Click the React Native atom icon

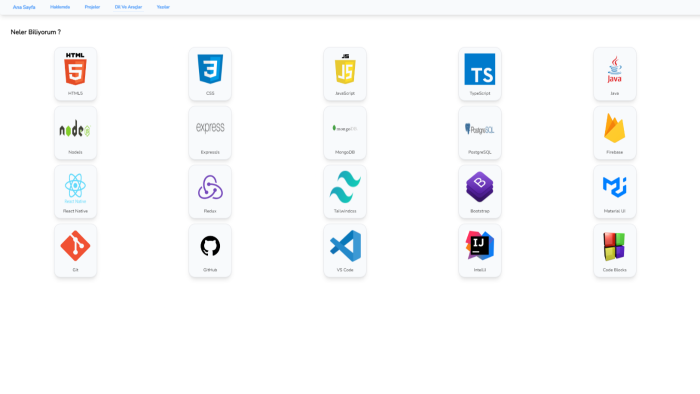(75, 188)
